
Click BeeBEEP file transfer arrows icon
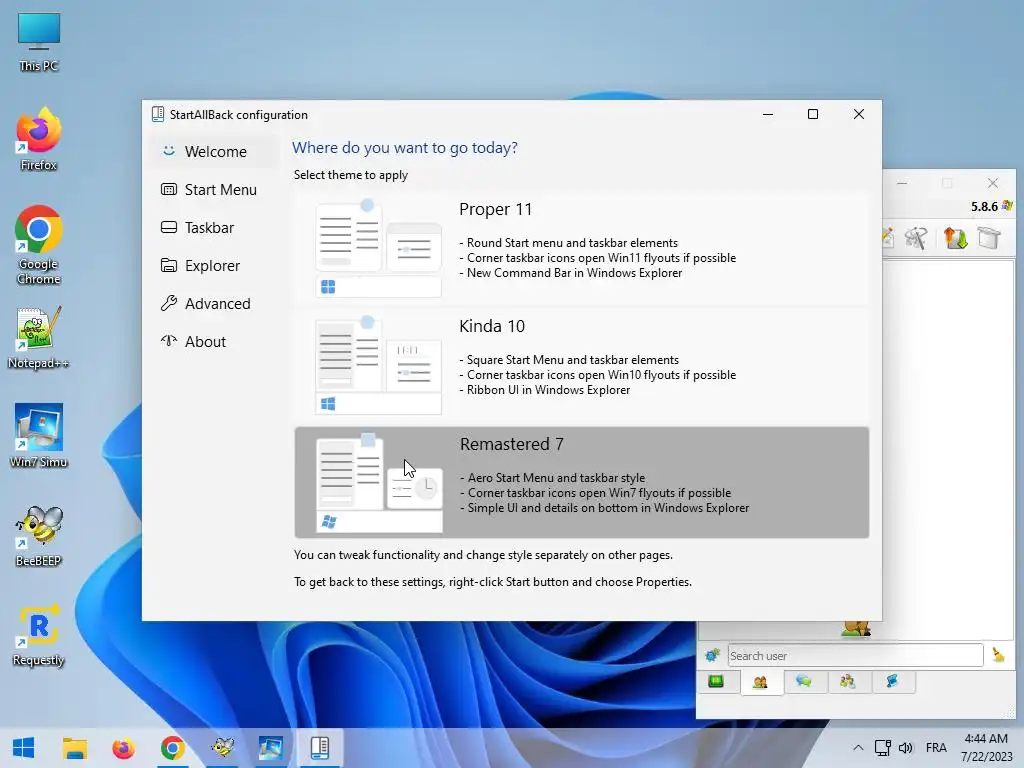(955, 238)
